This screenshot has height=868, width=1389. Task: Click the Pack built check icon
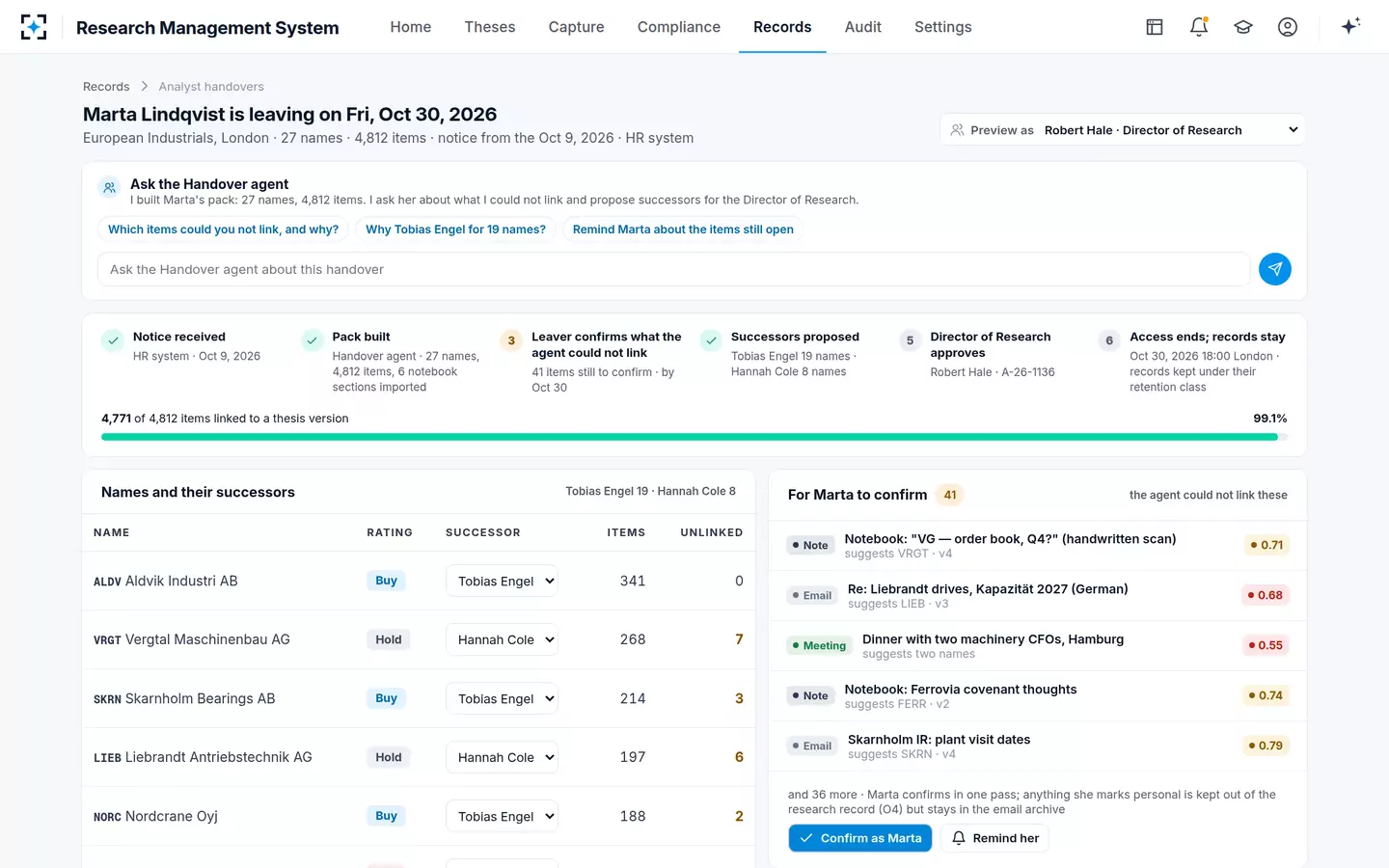[x=312, y=340]
